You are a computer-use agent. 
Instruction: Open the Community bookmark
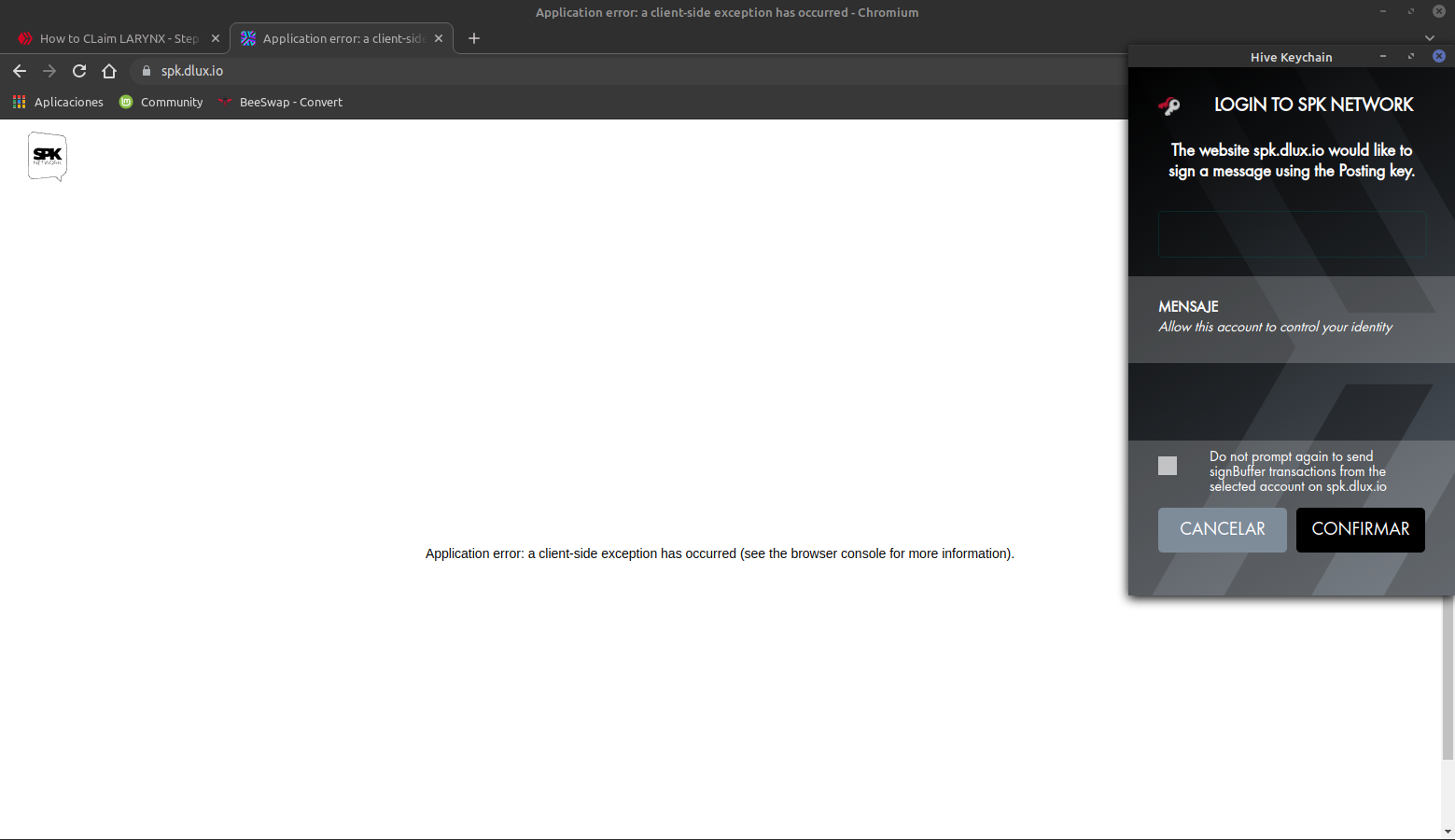coord(161,102)
